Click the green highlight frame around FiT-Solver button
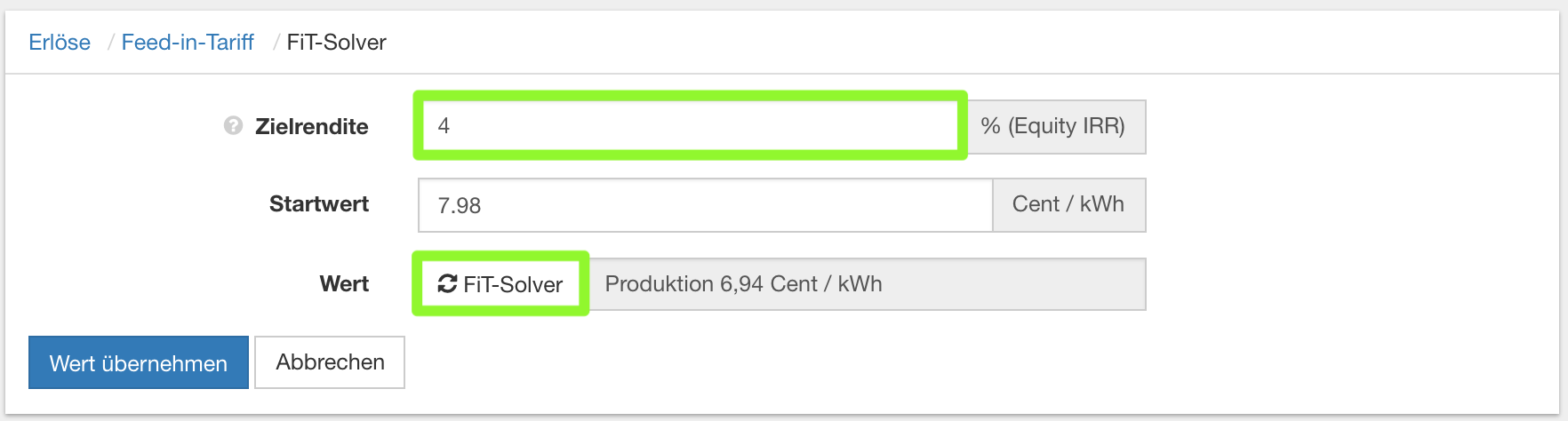Image resolution: width=1568 pixels, height=421 pixels. pyautogui.click(x=501, y=255)
